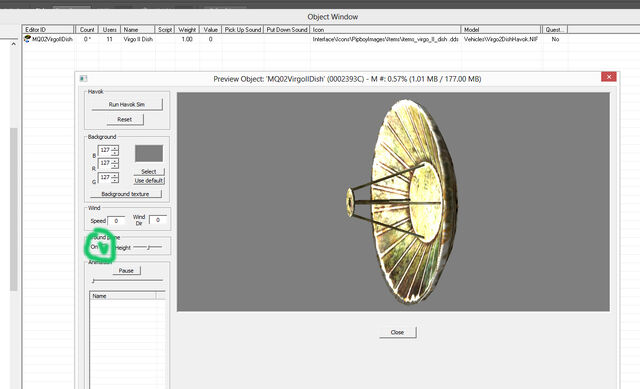Image resolution: width=640 pixels, height=389 pixels.
Task: Increase the G background value stepper
Action: tap(115, 175)
